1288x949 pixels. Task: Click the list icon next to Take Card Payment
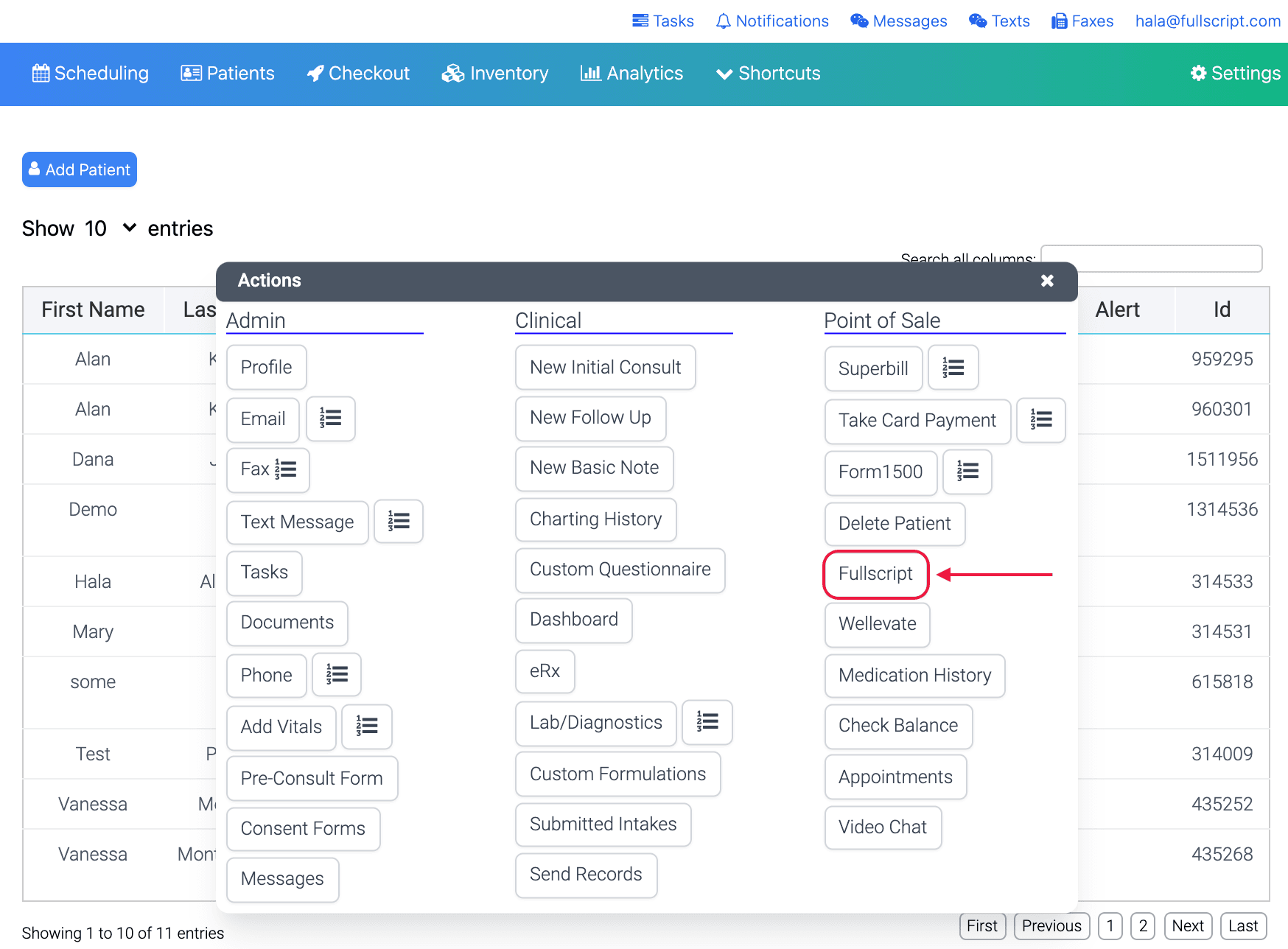click(x=1041, y=420)
